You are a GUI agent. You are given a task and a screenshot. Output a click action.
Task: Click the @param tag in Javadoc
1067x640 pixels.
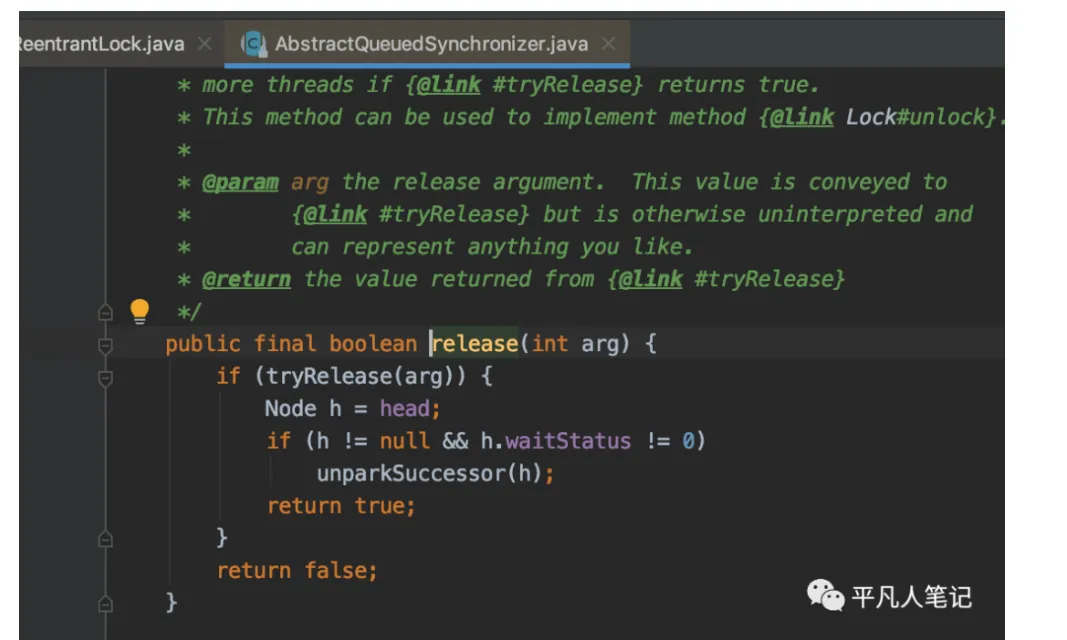pyautogui.click(x=240, y=182)
